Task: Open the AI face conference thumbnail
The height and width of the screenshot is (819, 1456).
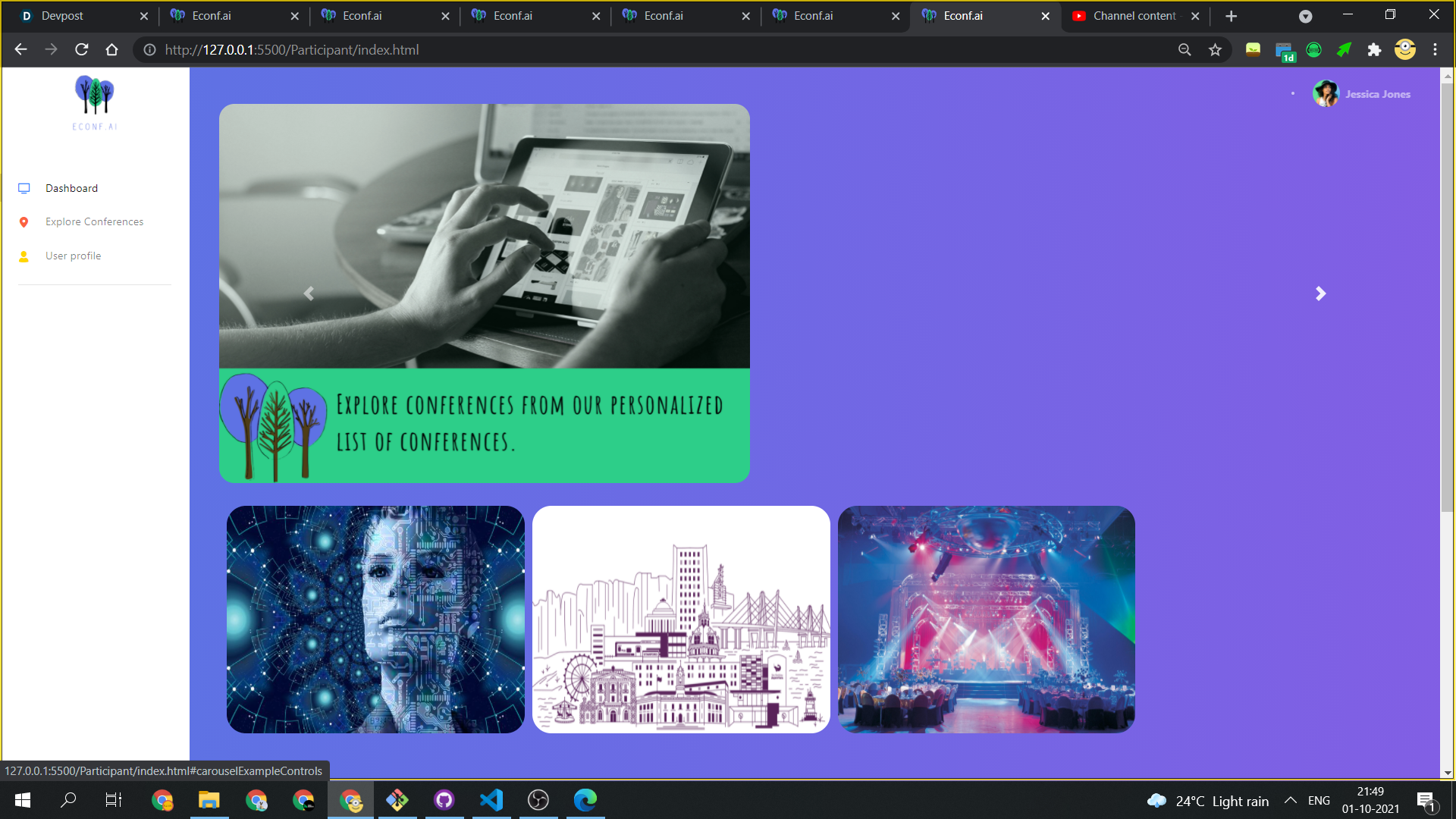Action: coord(375,619)
